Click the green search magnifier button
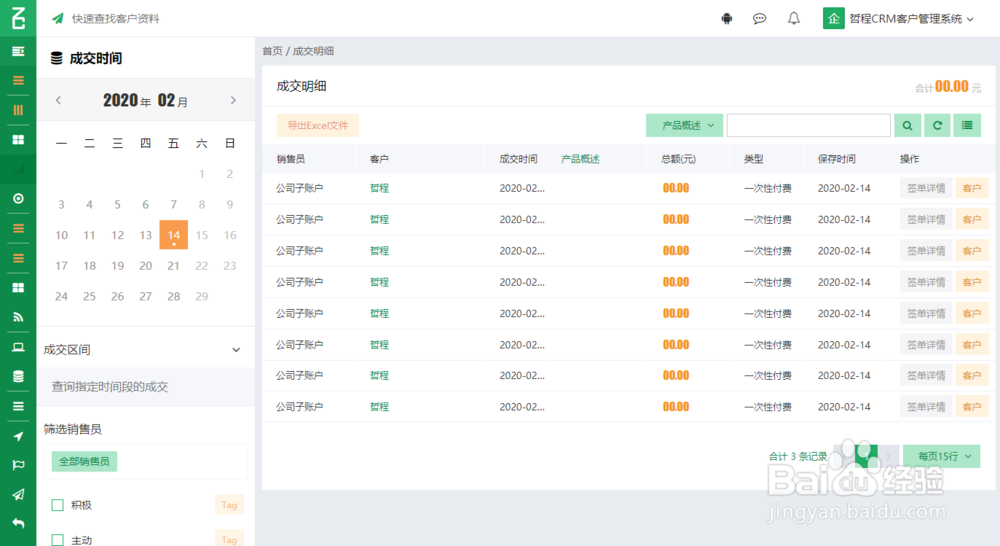 point(907,126)
